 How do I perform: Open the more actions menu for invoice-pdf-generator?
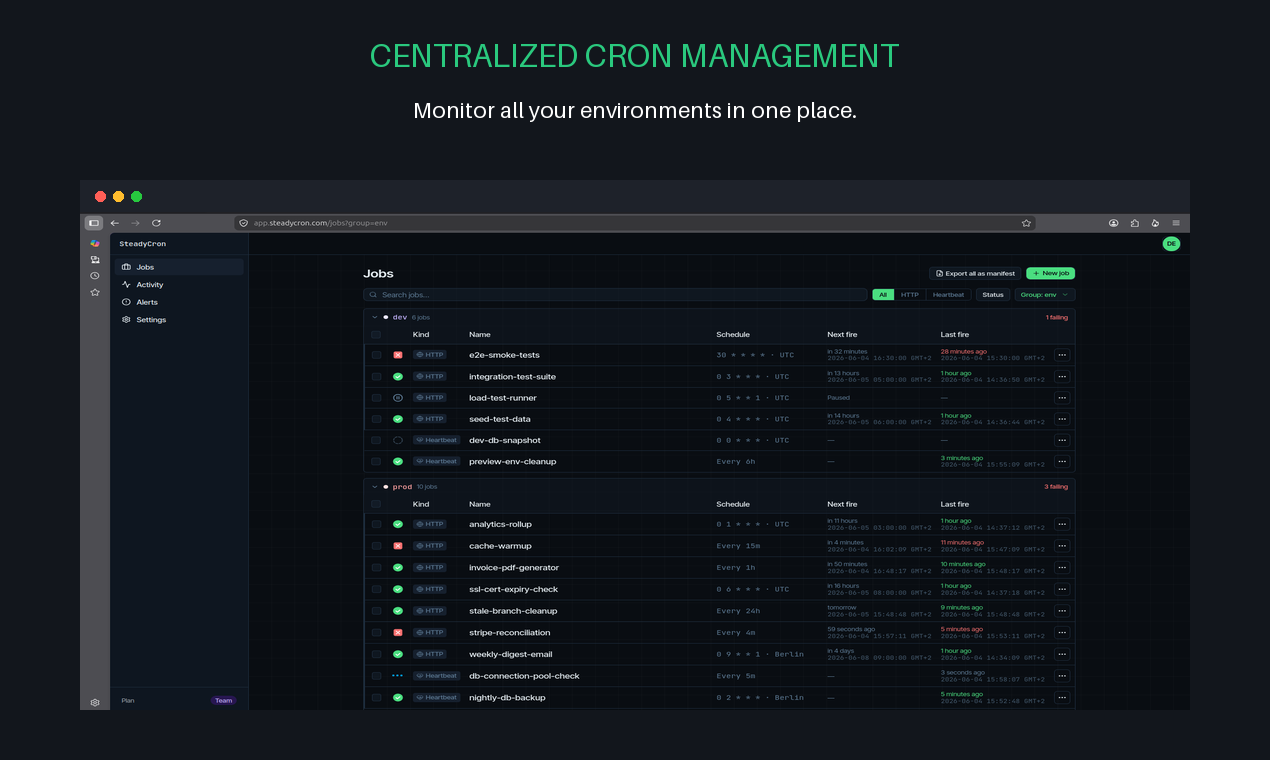(x=1062, y=567)
